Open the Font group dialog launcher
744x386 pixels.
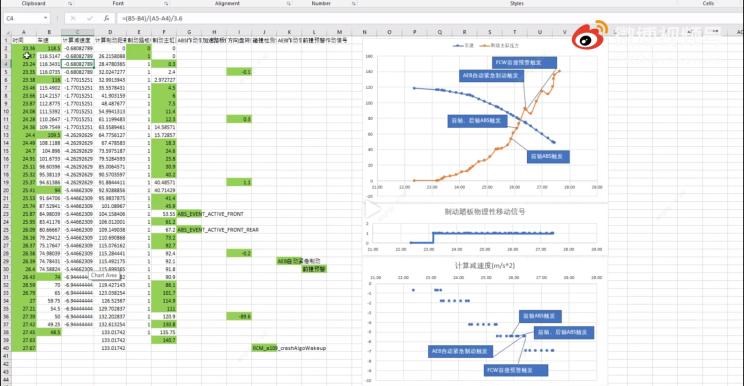pyautogui.click(x=166, y=3)
